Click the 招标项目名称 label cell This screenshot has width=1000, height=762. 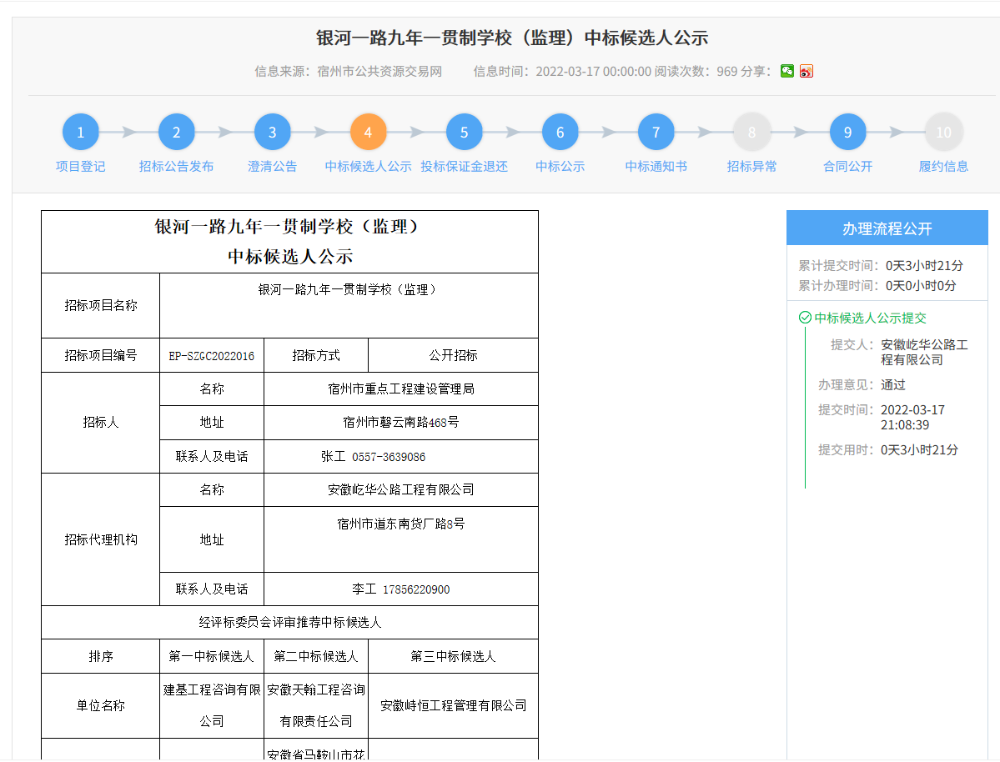(100, 305)
